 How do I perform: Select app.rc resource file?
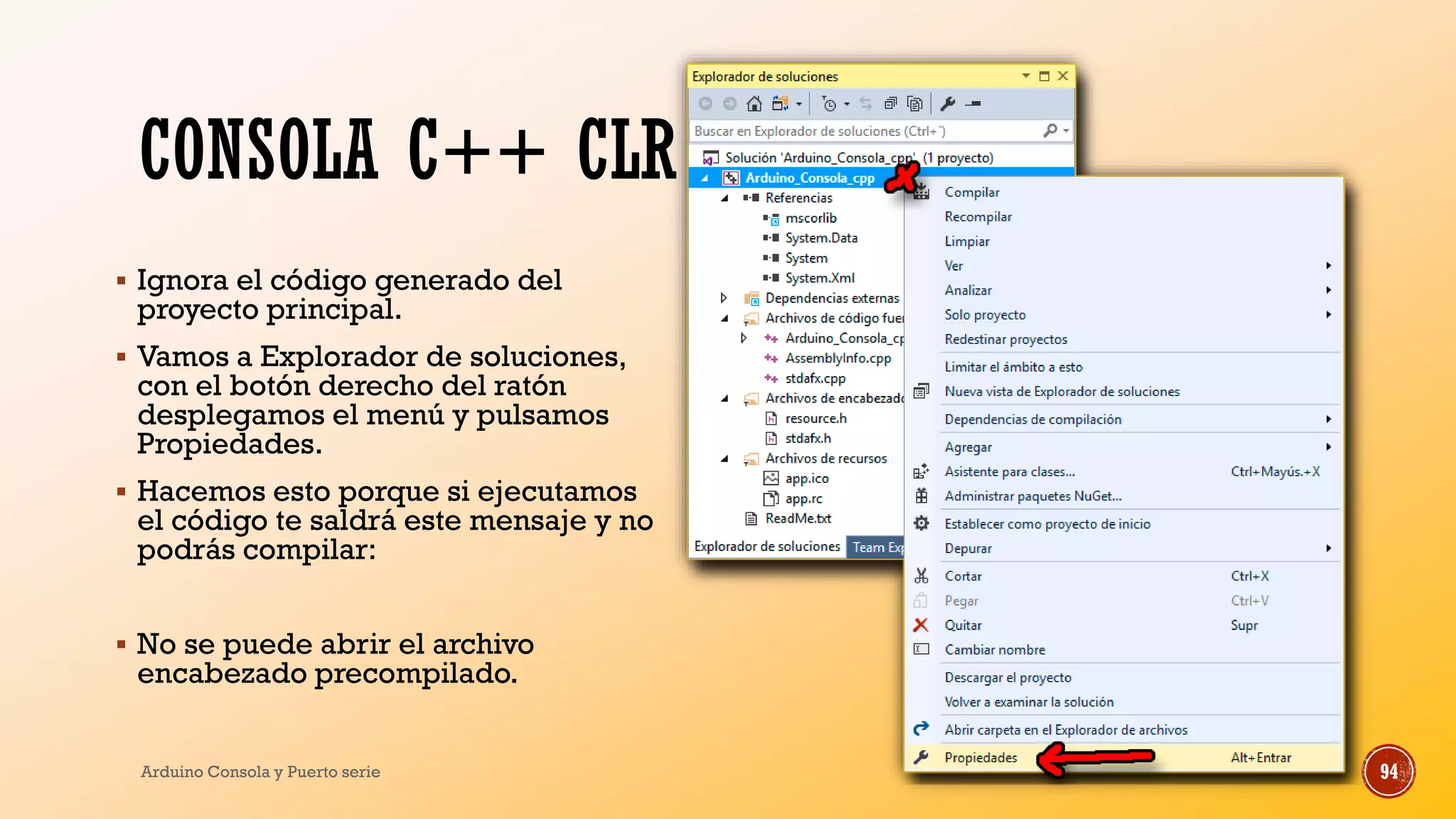[803, 498]
